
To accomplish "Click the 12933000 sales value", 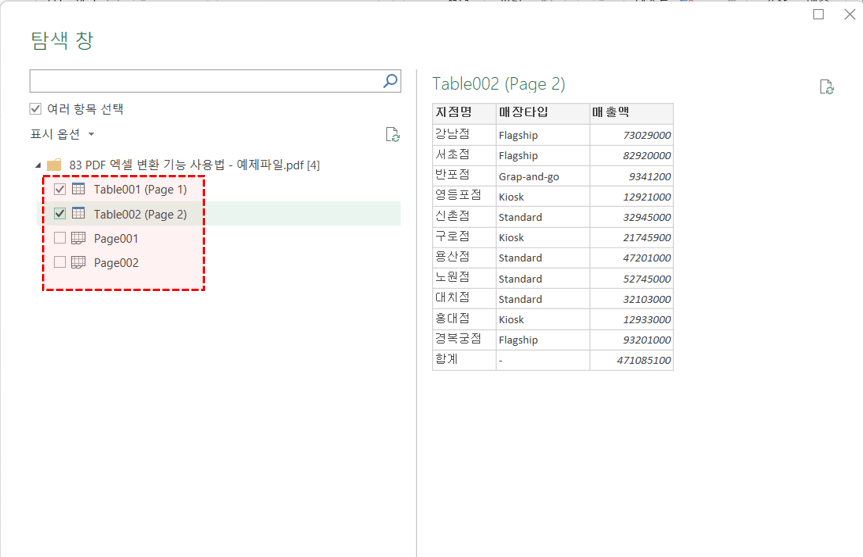I will point(631,319).
